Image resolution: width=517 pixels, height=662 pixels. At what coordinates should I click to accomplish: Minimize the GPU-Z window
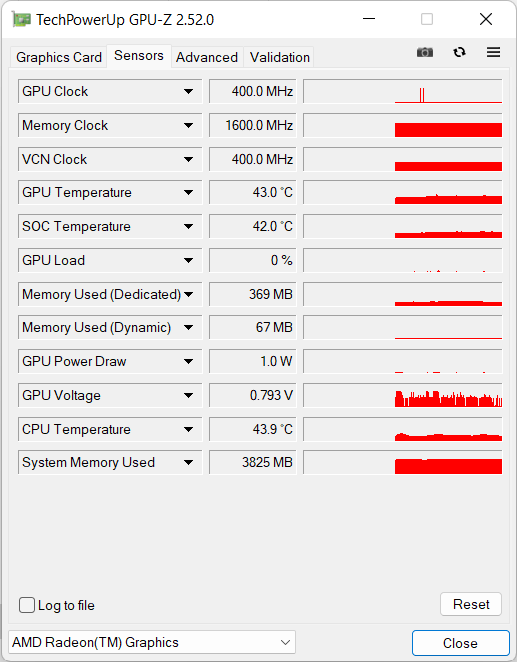click(369, 19)
